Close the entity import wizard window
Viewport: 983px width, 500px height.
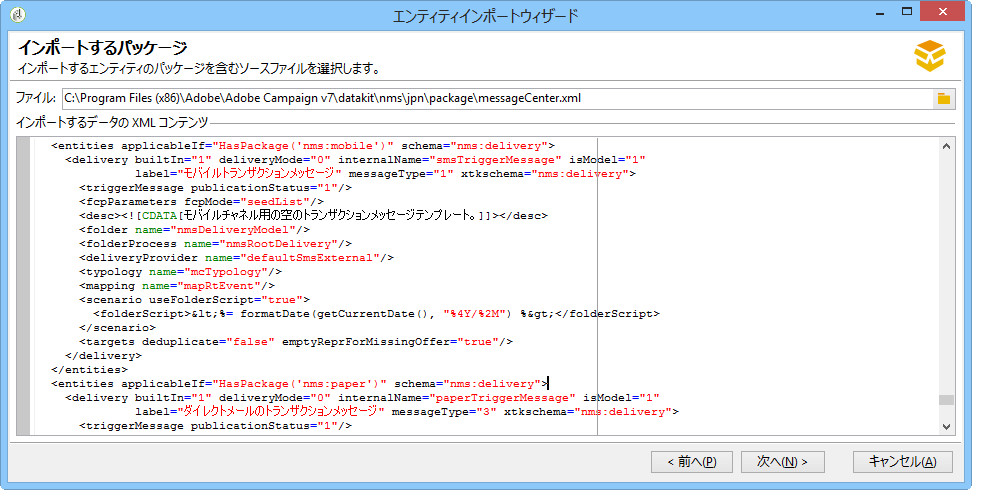942,12
